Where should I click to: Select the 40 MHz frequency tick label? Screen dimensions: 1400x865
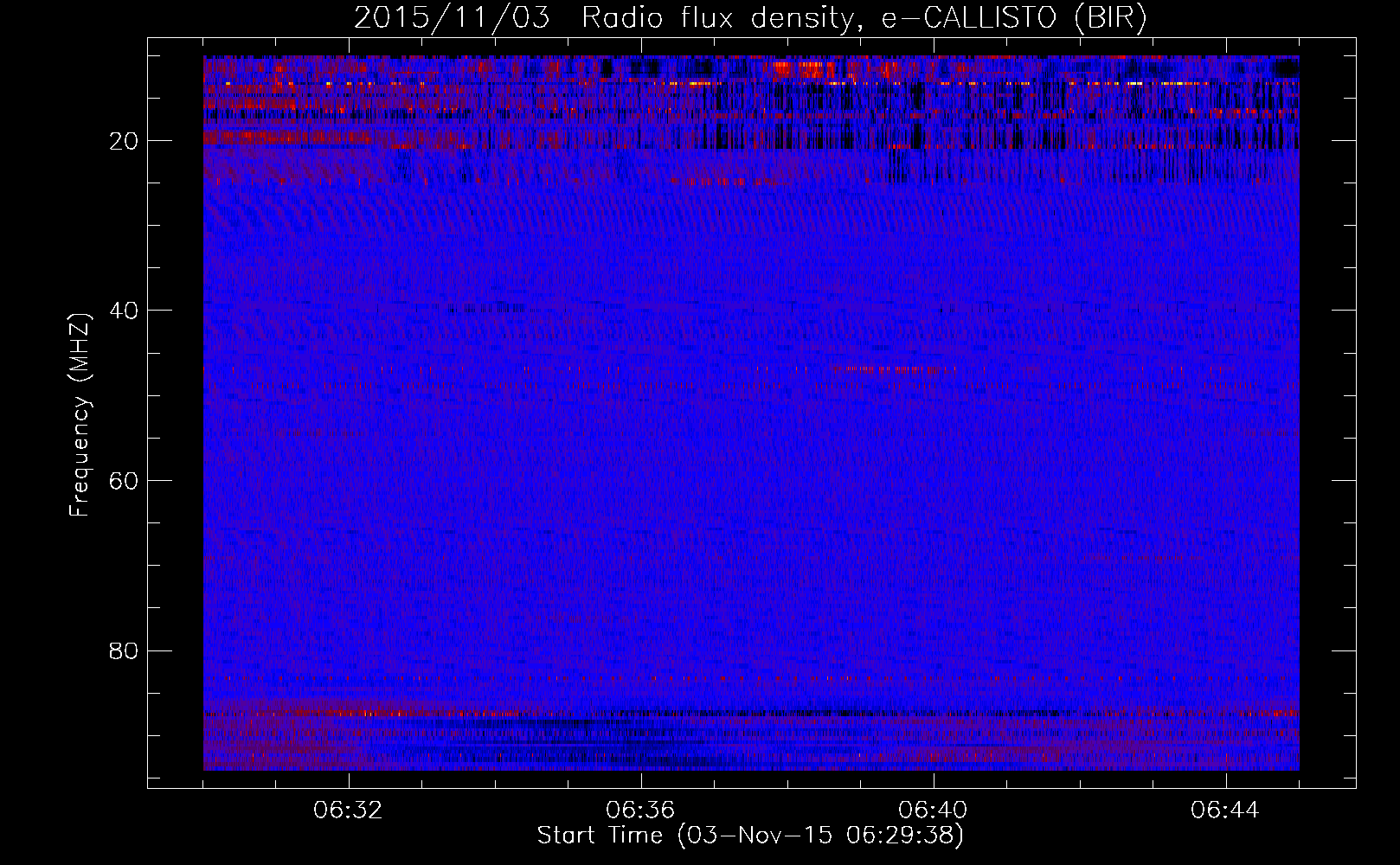[x=124, y=311]
